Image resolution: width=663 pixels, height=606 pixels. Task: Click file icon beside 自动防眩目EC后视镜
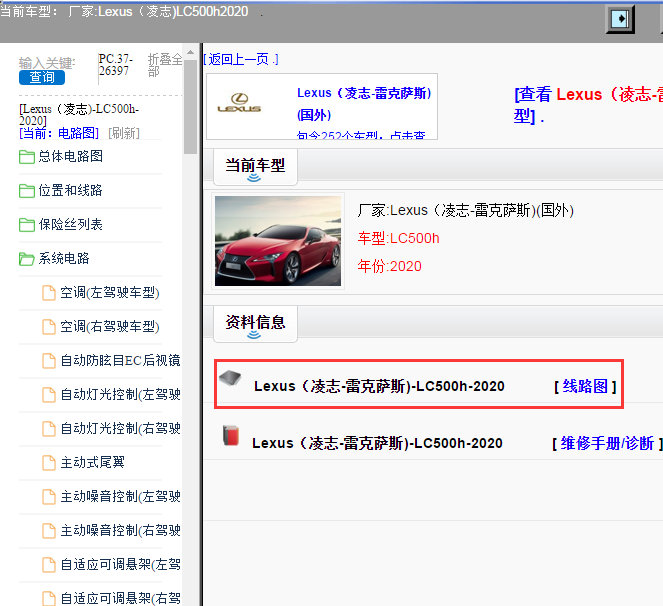pyautogui.click(x=49, y=361)
